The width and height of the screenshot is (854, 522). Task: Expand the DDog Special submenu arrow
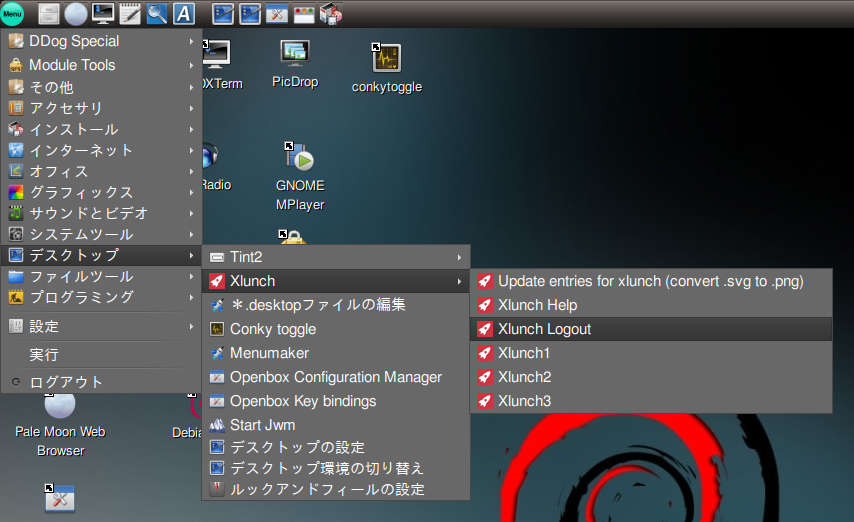click(191, 41)
